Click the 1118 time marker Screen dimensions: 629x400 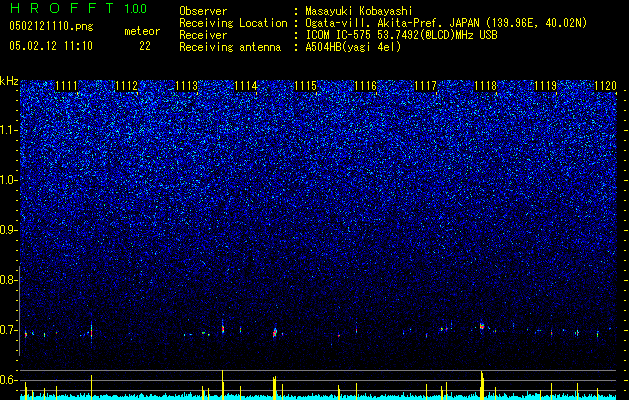(485, 86)
